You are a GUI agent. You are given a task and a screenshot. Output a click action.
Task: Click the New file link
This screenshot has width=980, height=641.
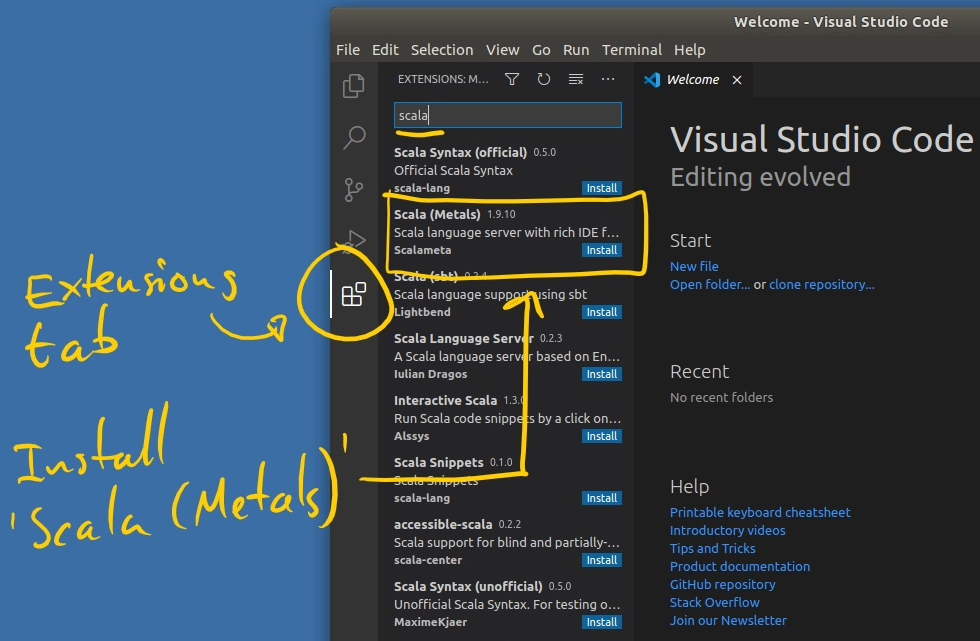point(694,266)
